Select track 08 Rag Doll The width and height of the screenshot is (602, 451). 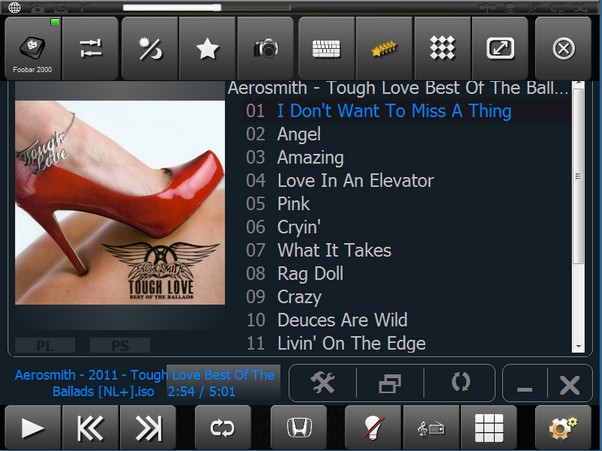point(407,274)
